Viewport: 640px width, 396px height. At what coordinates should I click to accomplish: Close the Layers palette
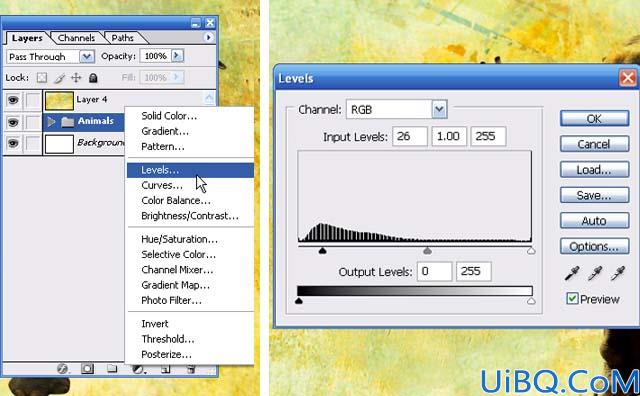(210, 23)
